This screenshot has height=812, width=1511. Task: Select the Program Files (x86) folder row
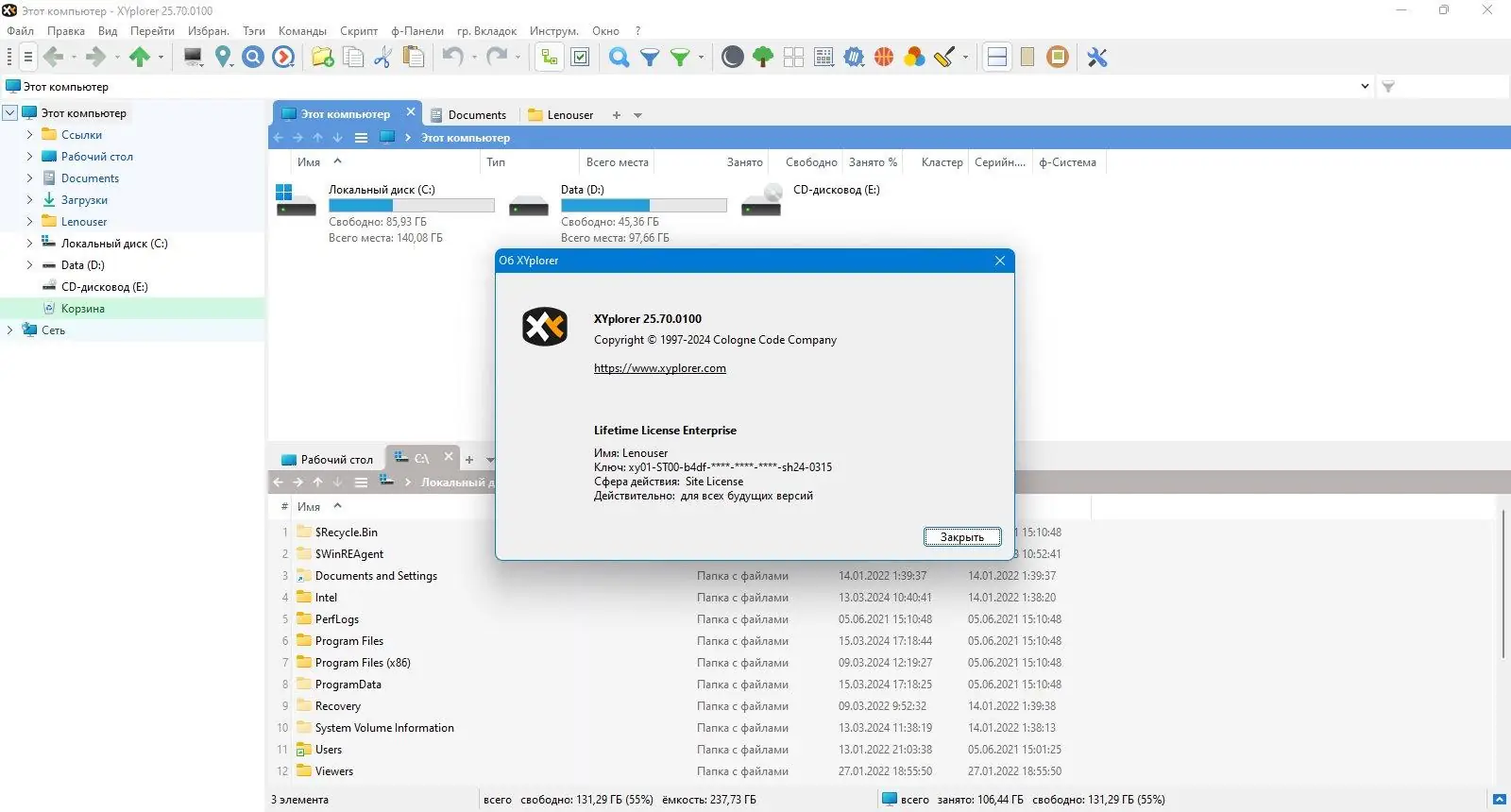click(x=363, y=663)
